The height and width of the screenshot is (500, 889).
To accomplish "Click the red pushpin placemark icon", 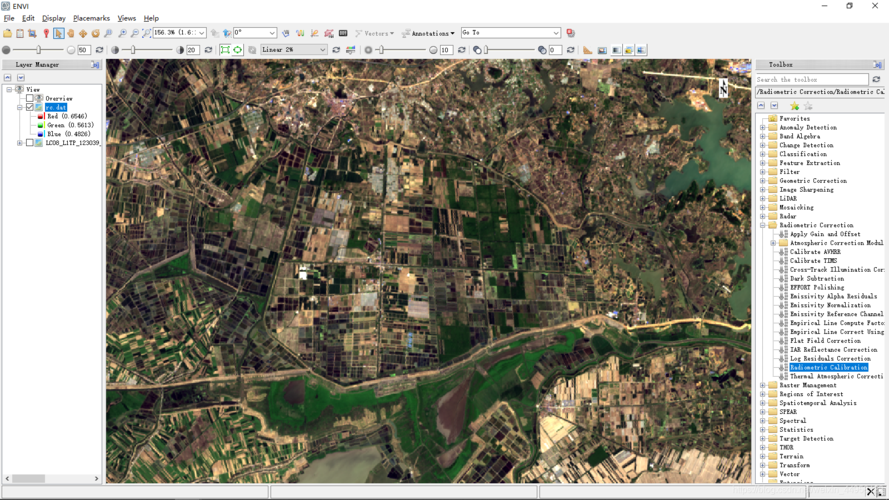I will 46,33.
